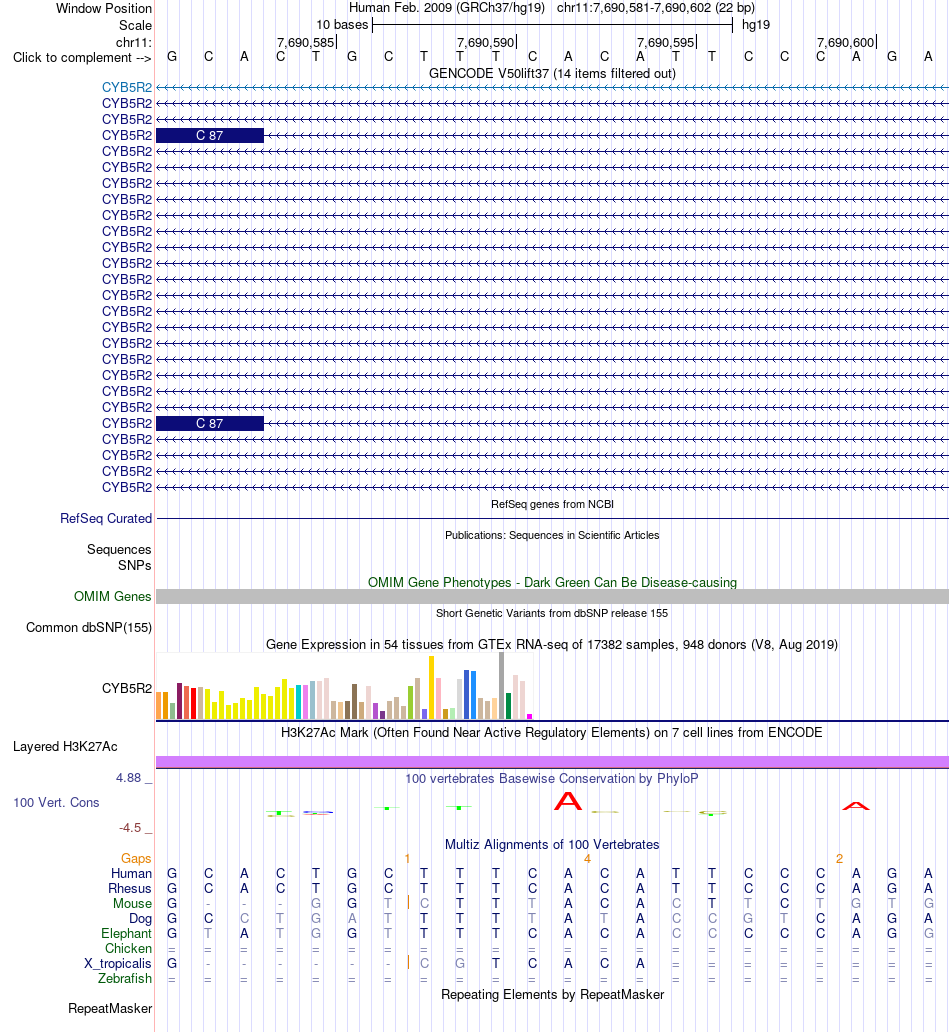Click the Dog alignment row label
Viewport: 950px width, 1032px height.
(x=140, y=919)
